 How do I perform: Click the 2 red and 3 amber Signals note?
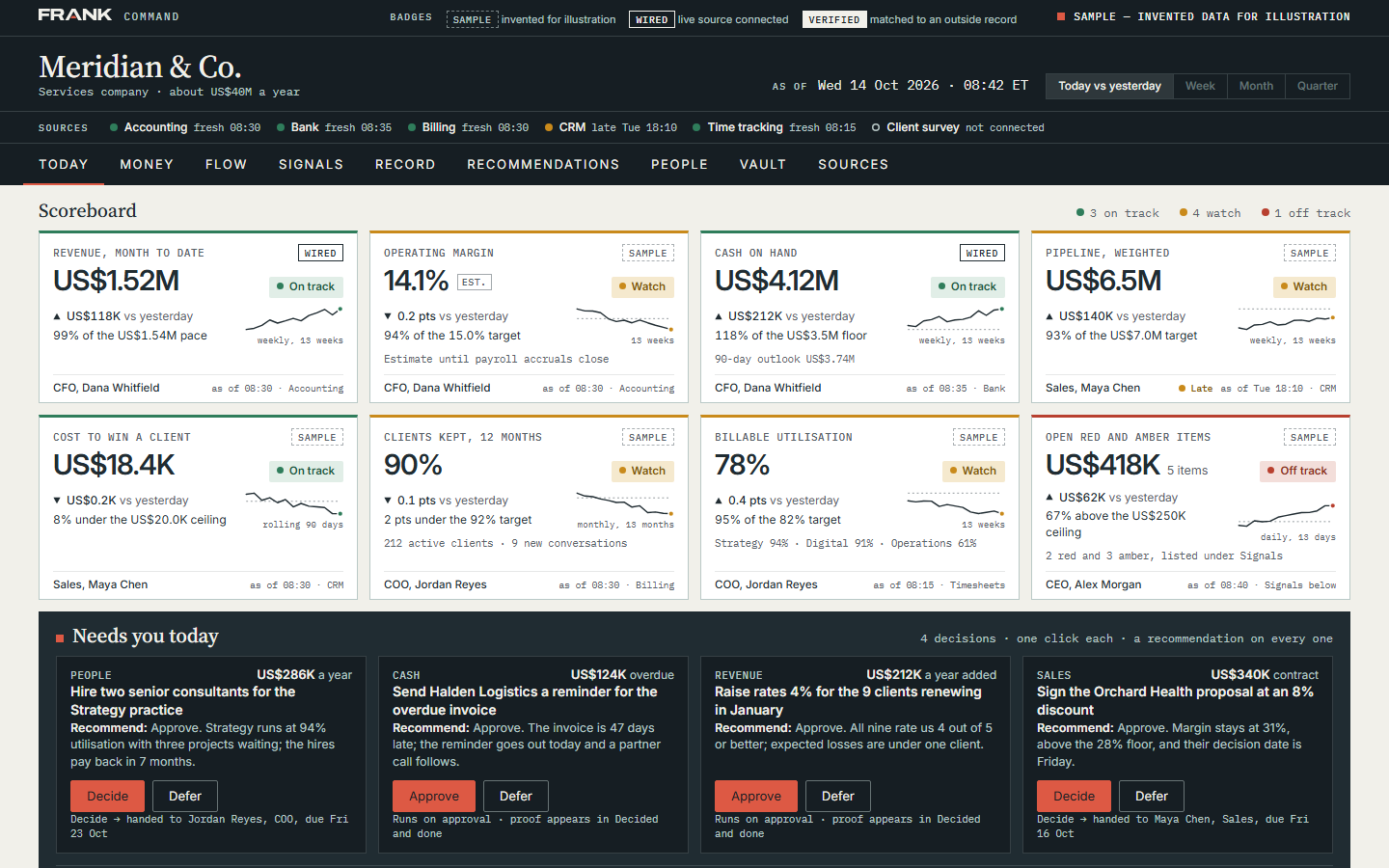(x=1164, y=556)
